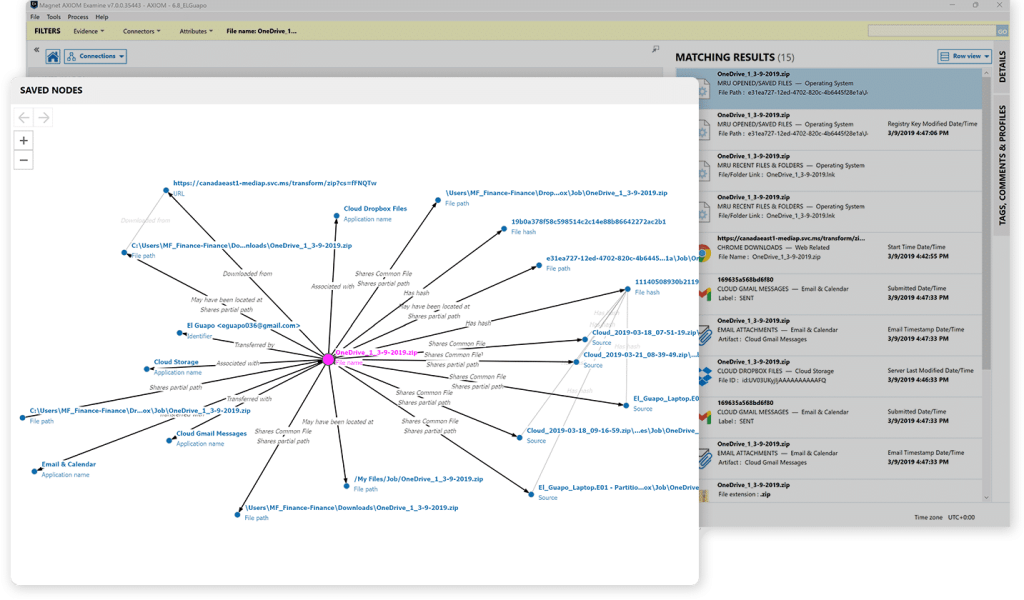
Task: Select the pink OneDrive_1_3-9-2019.zip center node
Action: point(328,359)
